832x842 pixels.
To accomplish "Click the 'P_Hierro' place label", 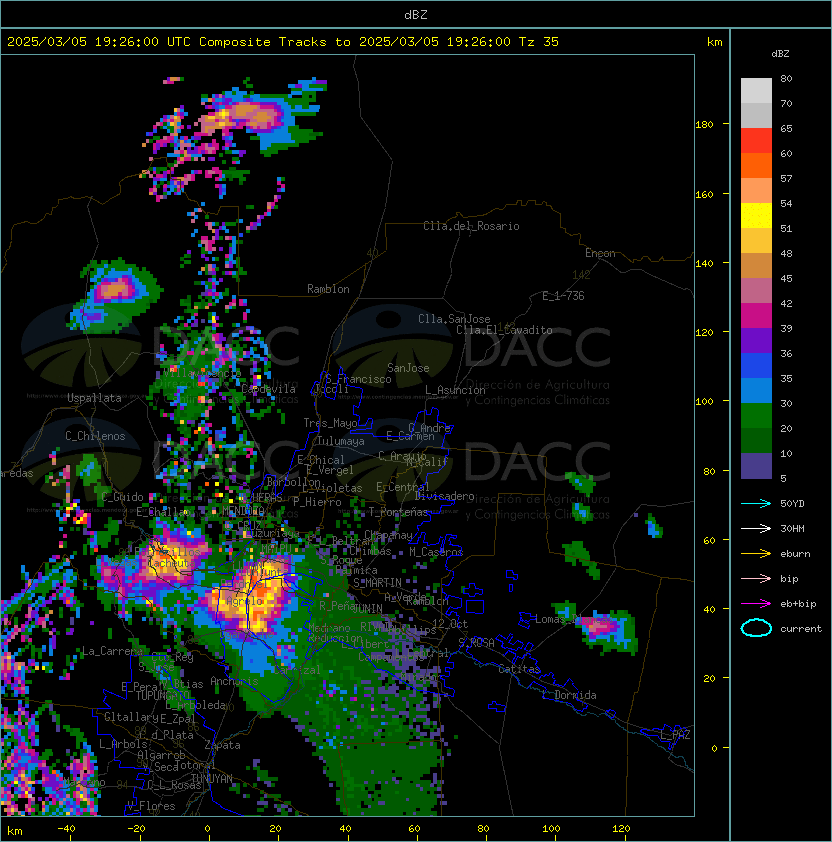I will pos(317,502).
